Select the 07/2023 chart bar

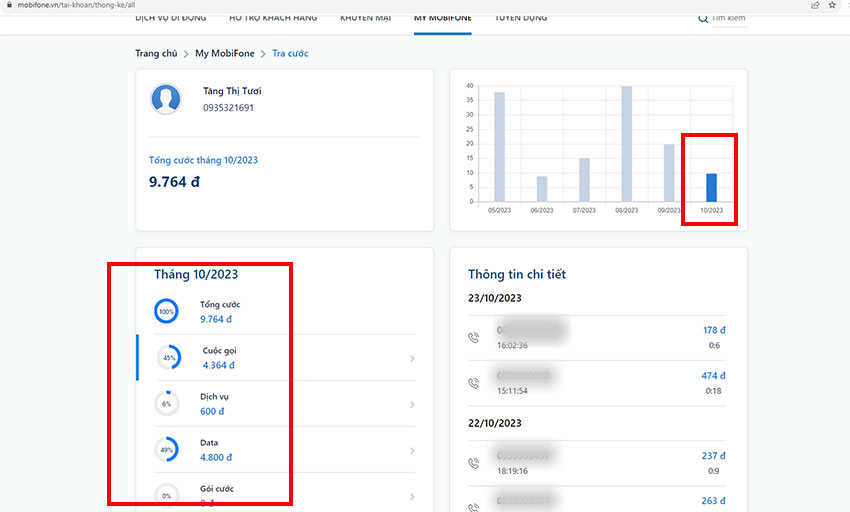coord(584,180)
